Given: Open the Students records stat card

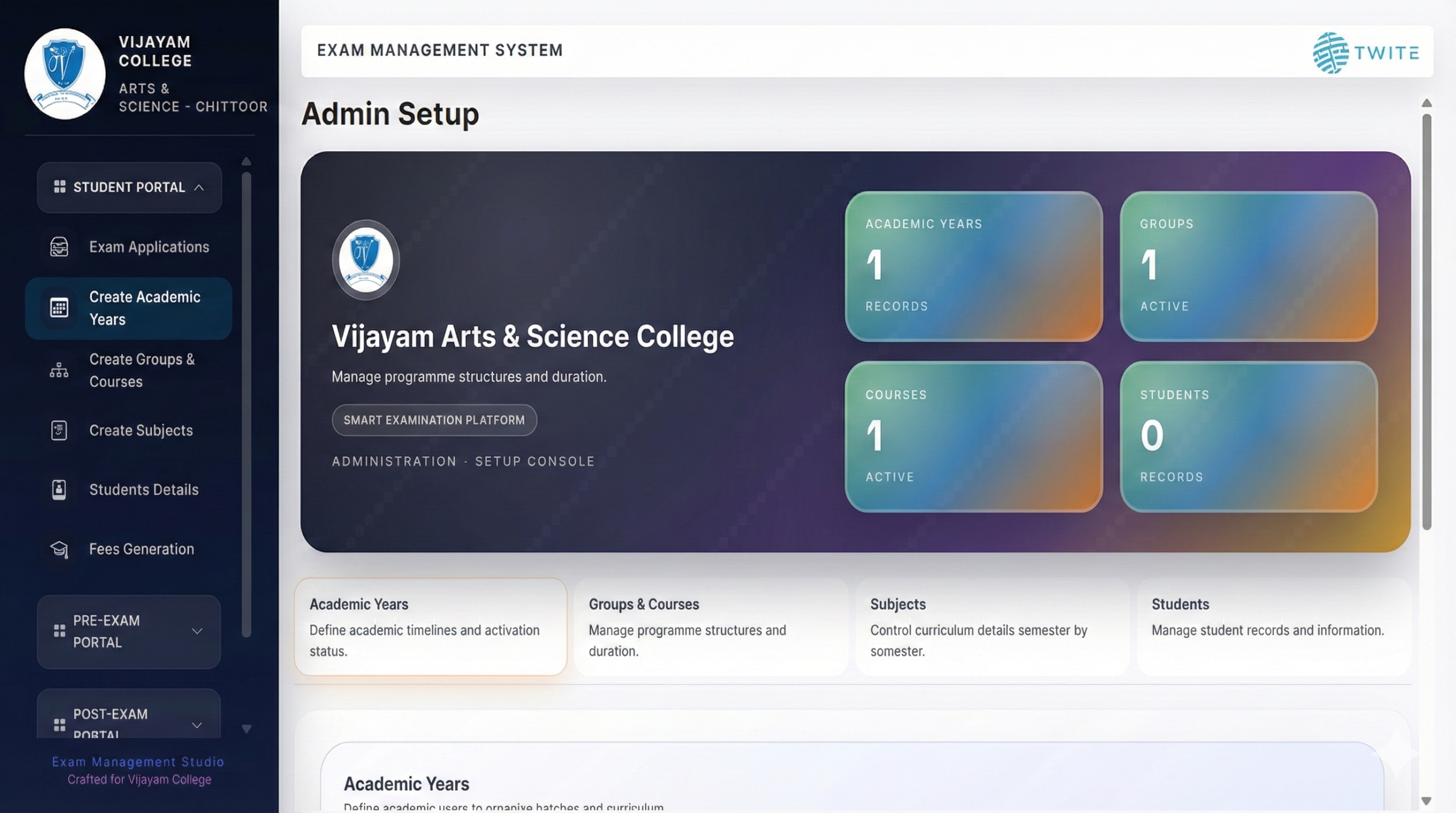Looking at the screenshot, I should coord(1248,436).
